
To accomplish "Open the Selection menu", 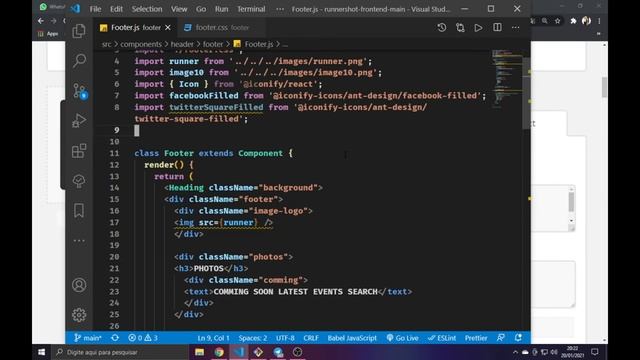I will 147,9.
